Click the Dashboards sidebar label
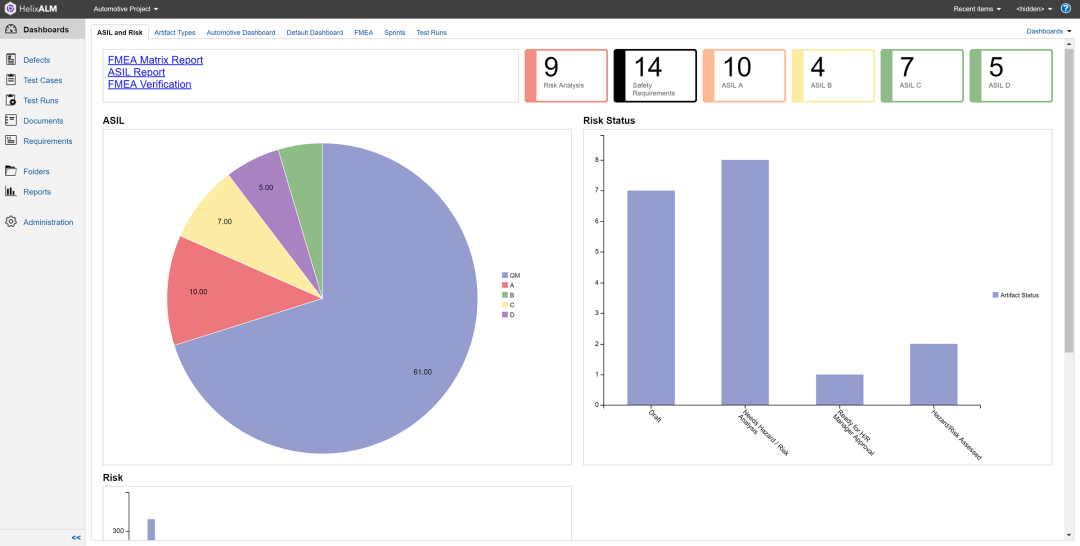 45,30
